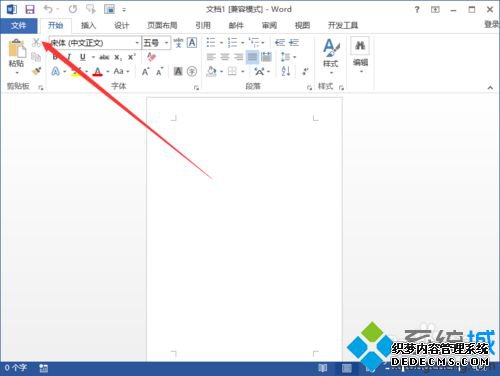Switch to the 引用 References tab
500x376 pixels.
[x=203, y=25]
